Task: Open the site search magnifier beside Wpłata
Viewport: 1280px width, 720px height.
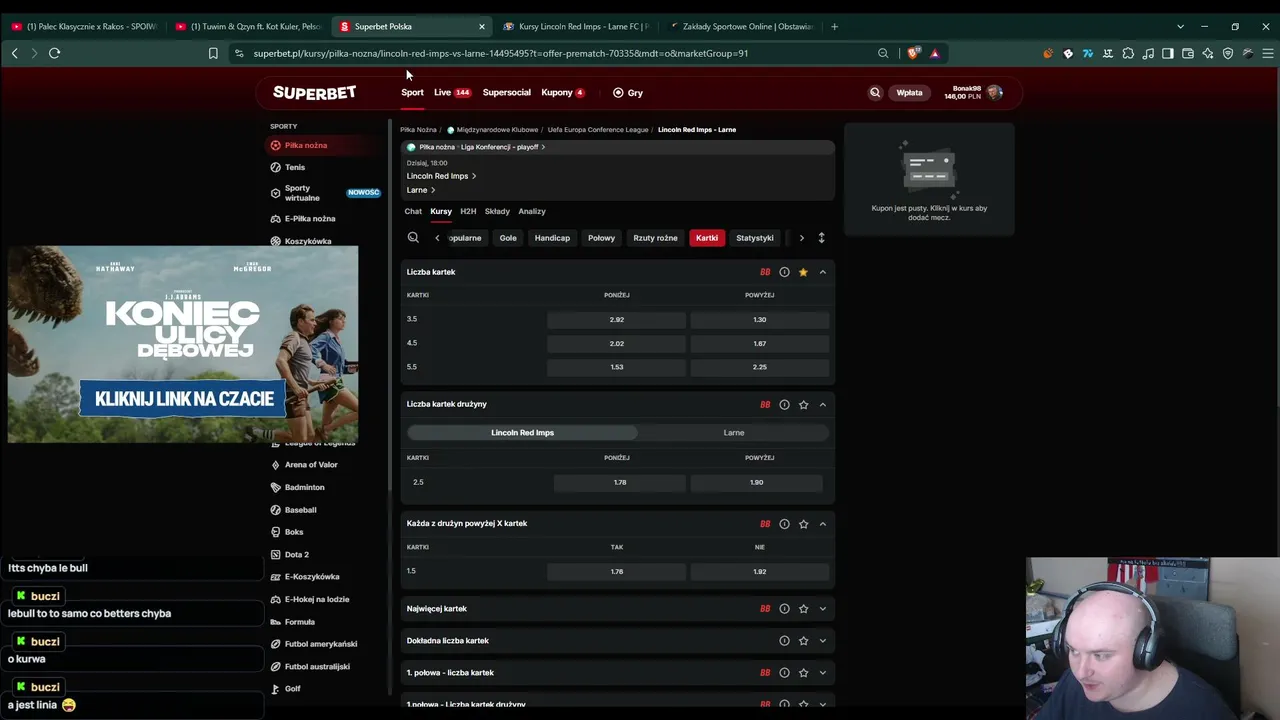Action: point(875,93)
